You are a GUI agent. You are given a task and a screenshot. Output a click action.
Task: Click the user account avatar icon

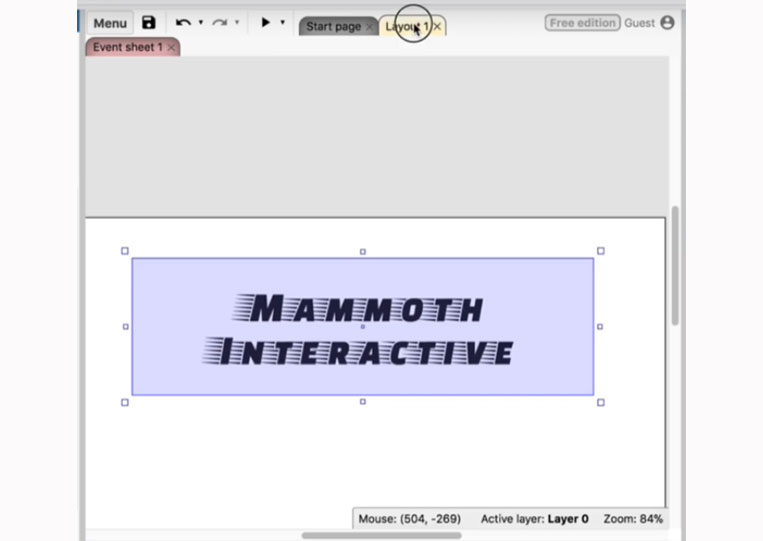[668, 22]
